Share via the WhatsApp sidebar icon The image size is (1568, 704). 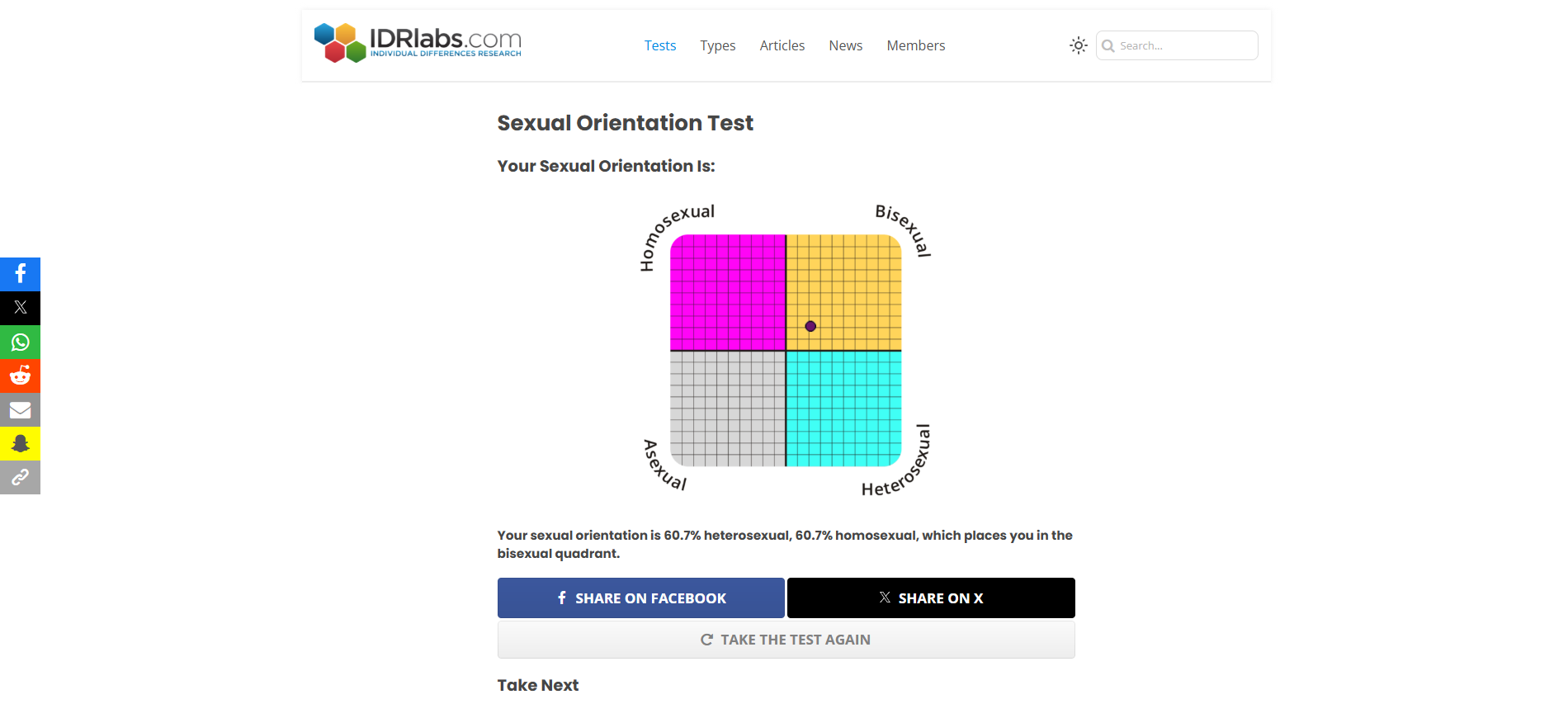pos(21,342)
